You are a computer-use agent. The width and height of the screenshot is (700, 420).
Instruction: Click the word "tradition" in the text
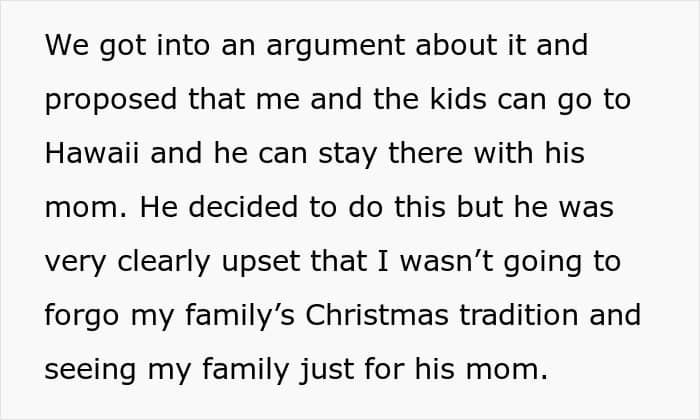519,315
